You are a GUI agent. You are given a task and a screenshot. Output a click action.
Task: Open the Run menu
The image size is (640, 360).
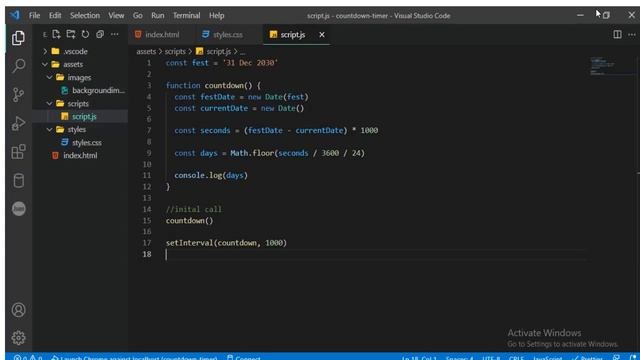click(158, 16)
